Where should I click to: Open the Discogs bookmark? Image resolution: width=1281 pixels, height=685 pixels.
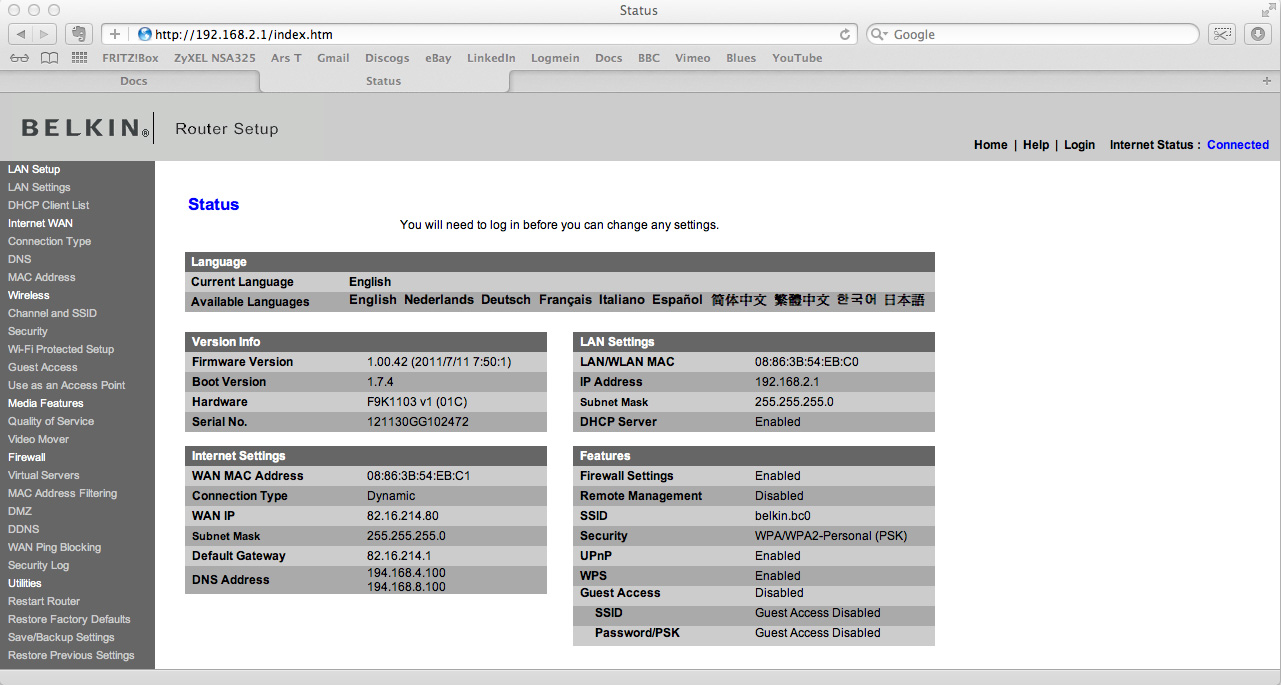tap(387, 58)
